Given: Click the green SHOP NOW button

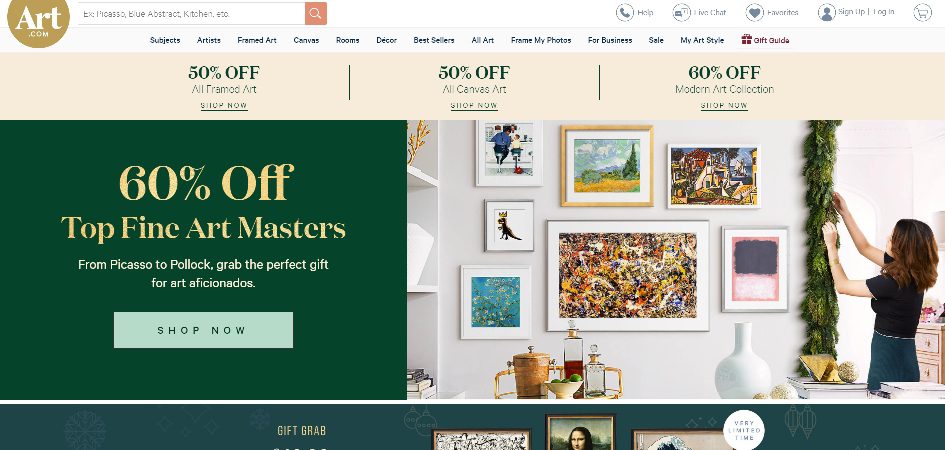Looking at the screenshot, I should coord(203,330).
